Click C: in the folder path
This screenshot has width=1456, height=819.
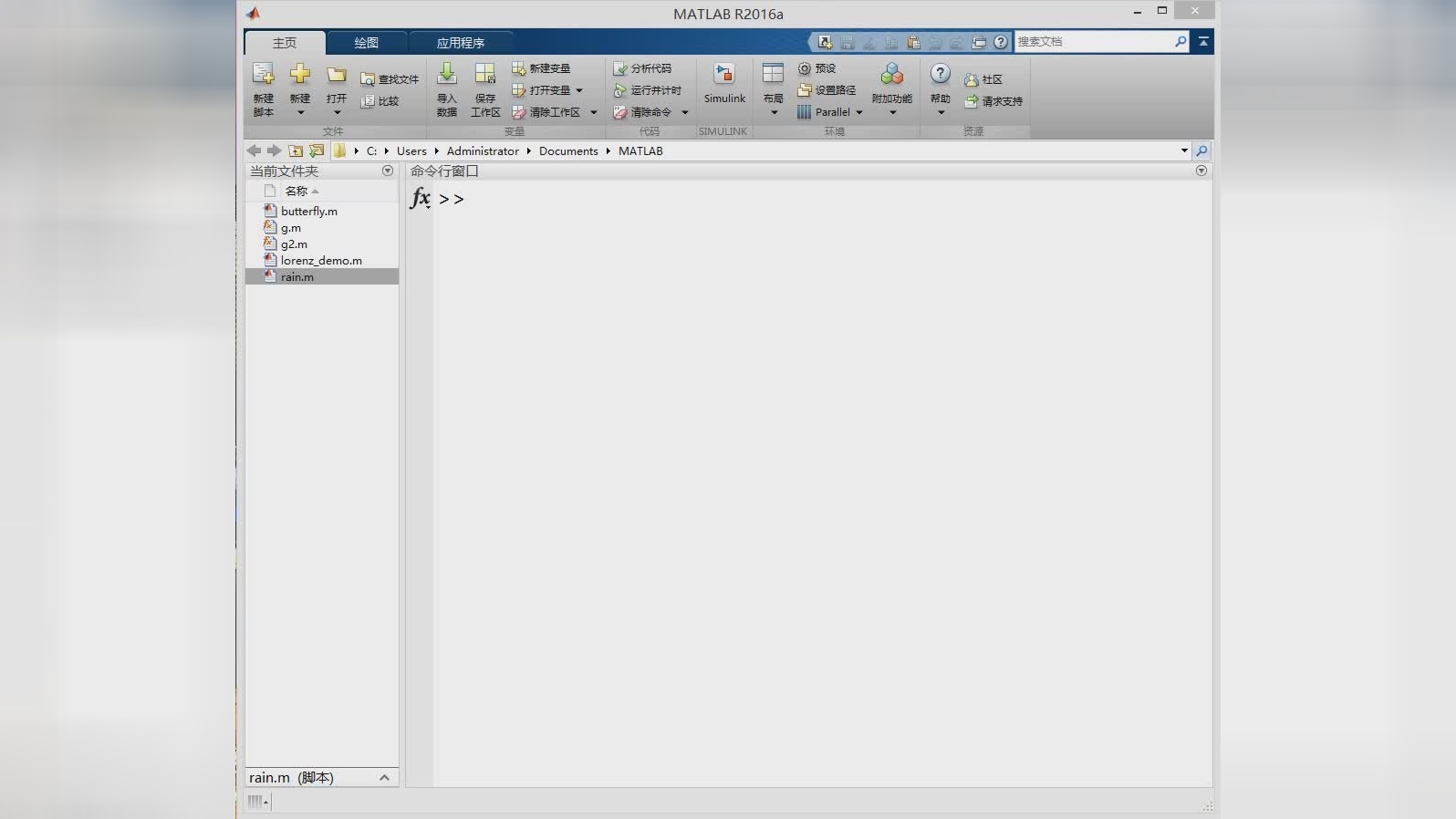(371, 151)
